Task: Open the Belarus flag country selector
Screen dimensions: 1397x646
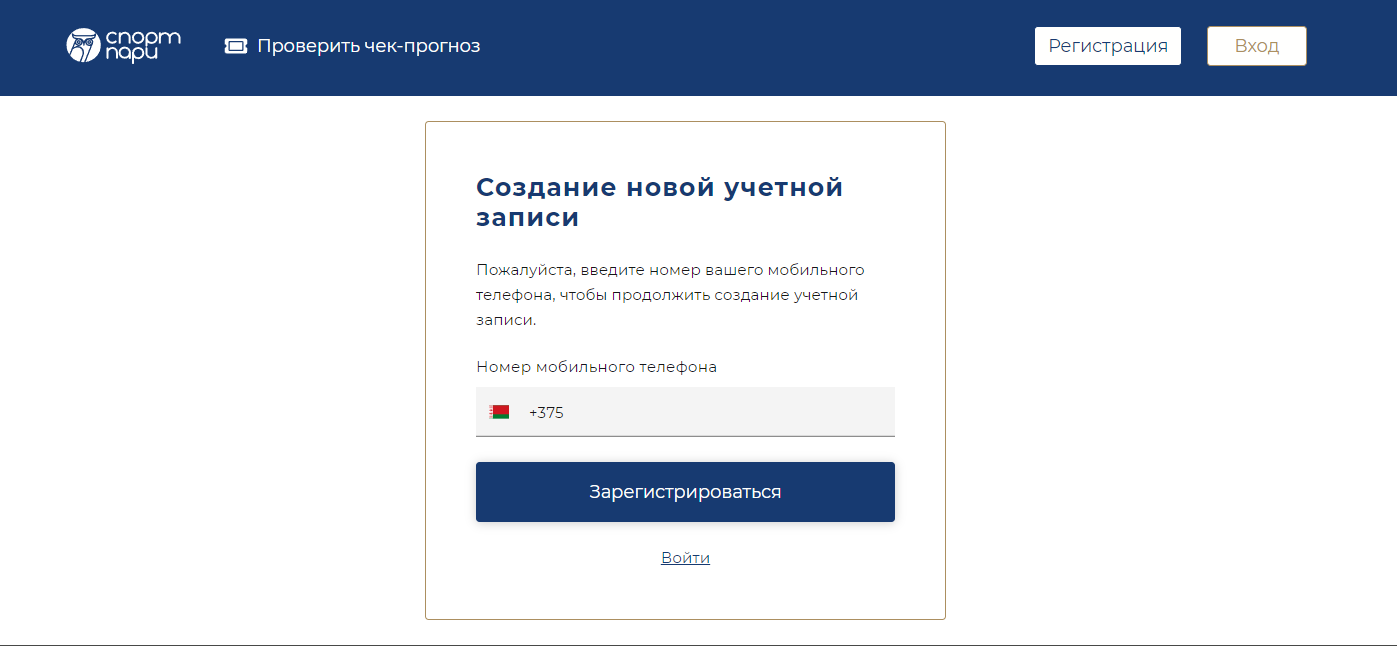Action: coord(499,412)
